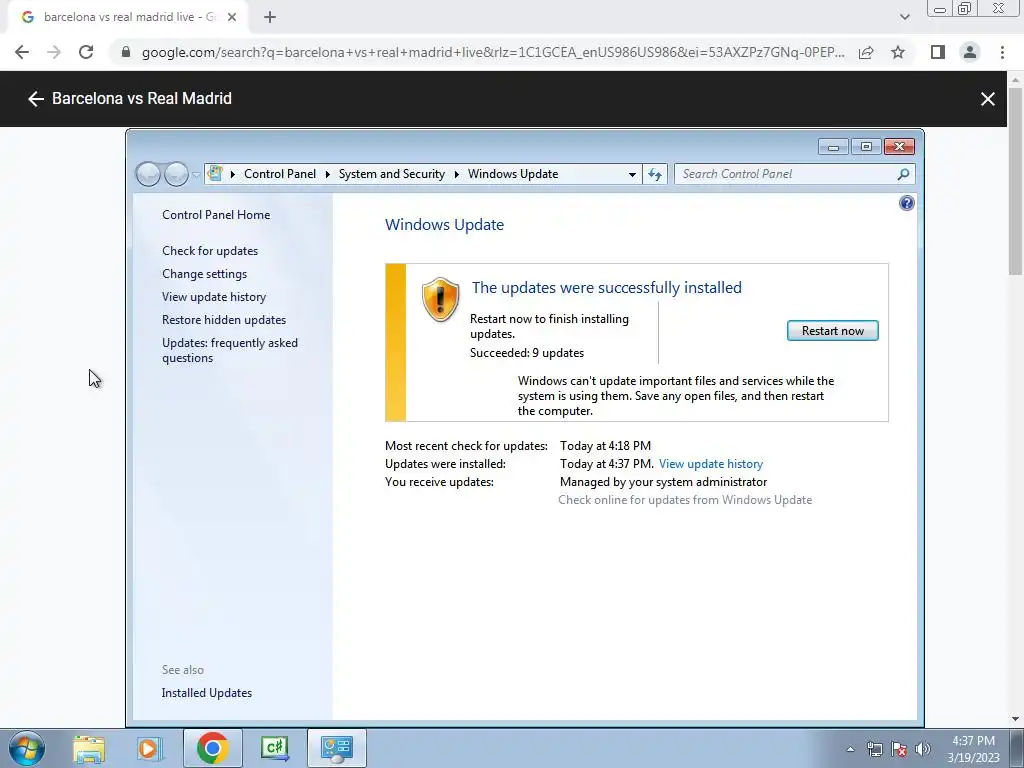1024x768 pixels.
Task: Click Windows Update help question mark icon
Action: pos(906,203)
